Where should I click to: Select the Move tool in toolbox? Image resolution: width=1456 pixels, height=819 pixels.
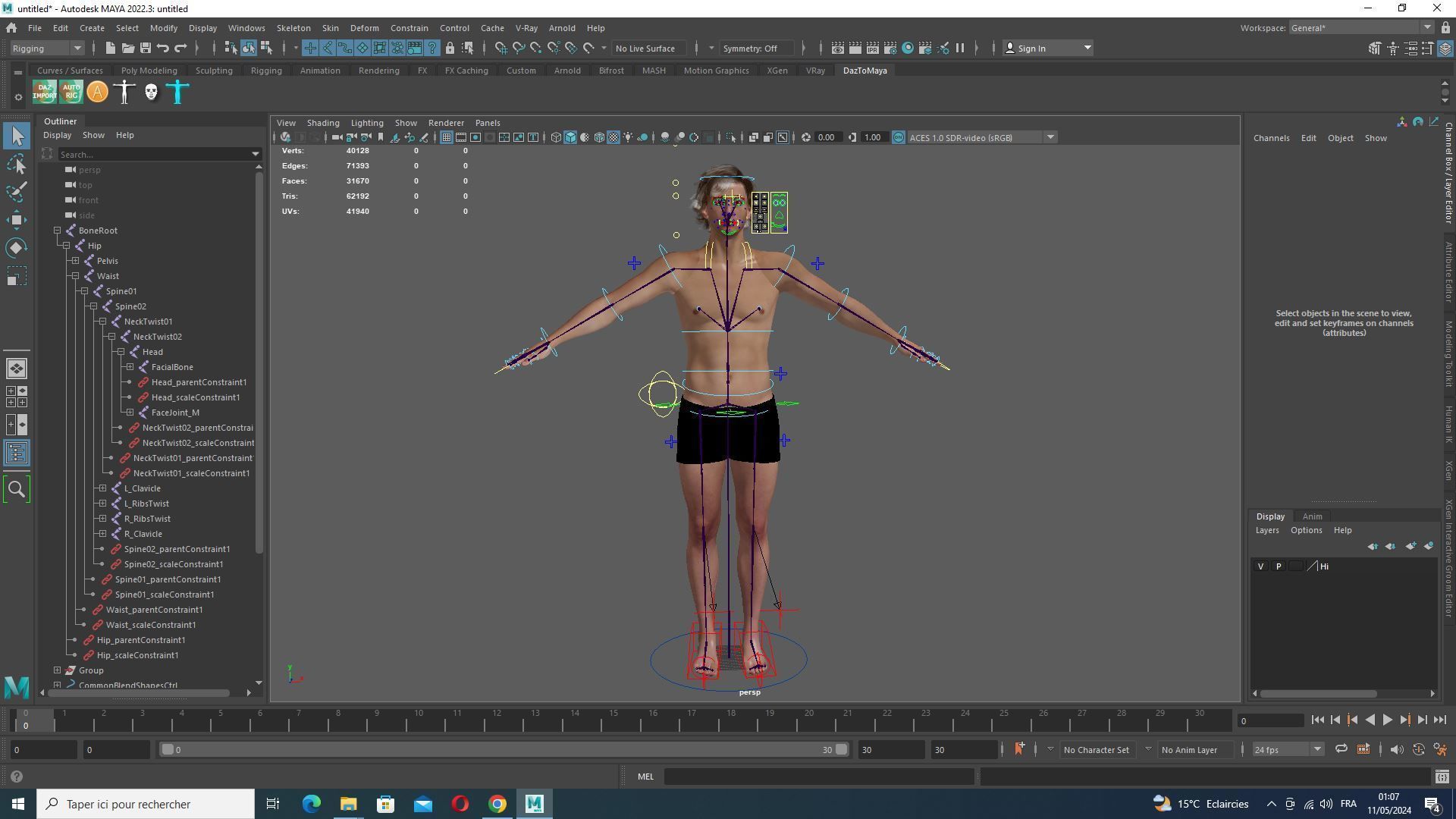click(x=17, y=220)
